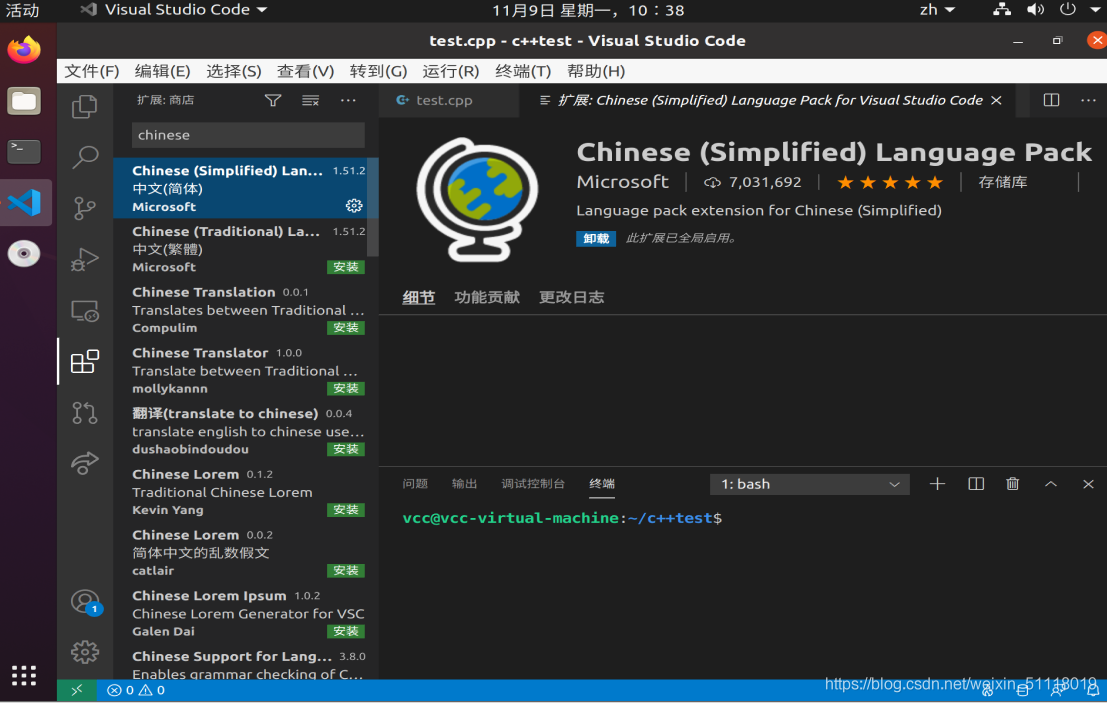
Task: Switch to the 更改日志 changelog tab
Action: 572,298
